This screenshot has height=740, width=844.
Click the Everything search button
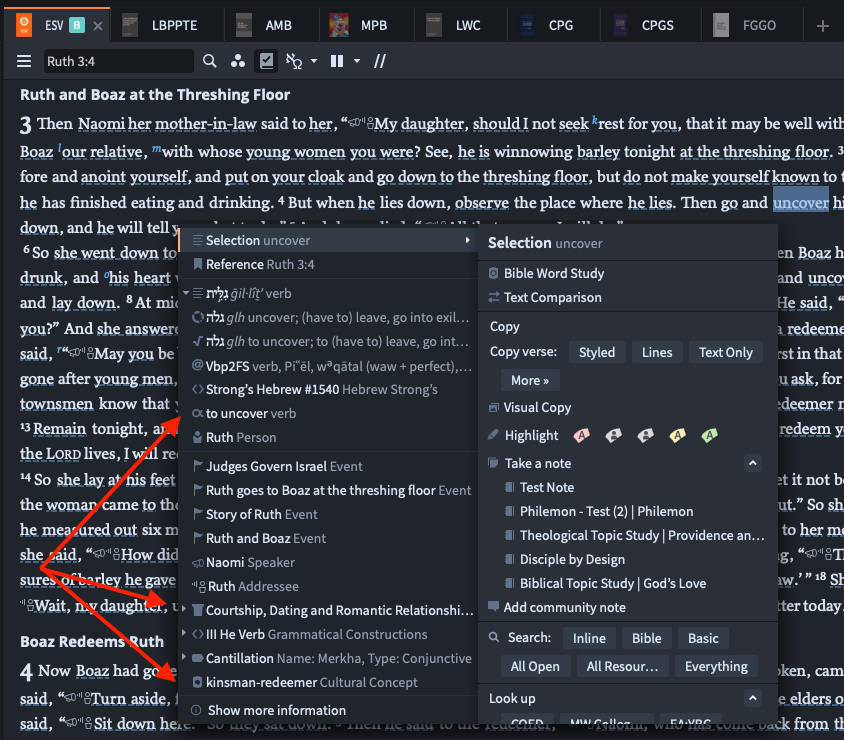[x=716, y=667]
